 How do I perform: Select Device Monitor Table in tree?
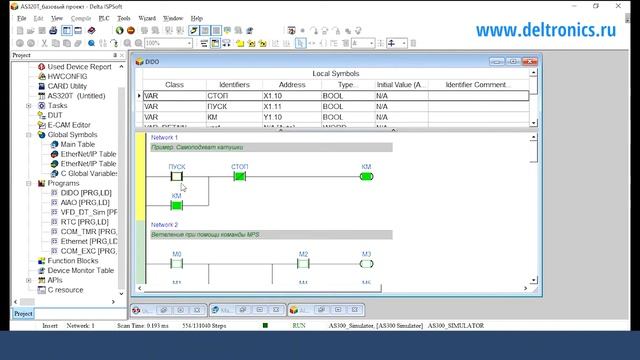point(80,271)
